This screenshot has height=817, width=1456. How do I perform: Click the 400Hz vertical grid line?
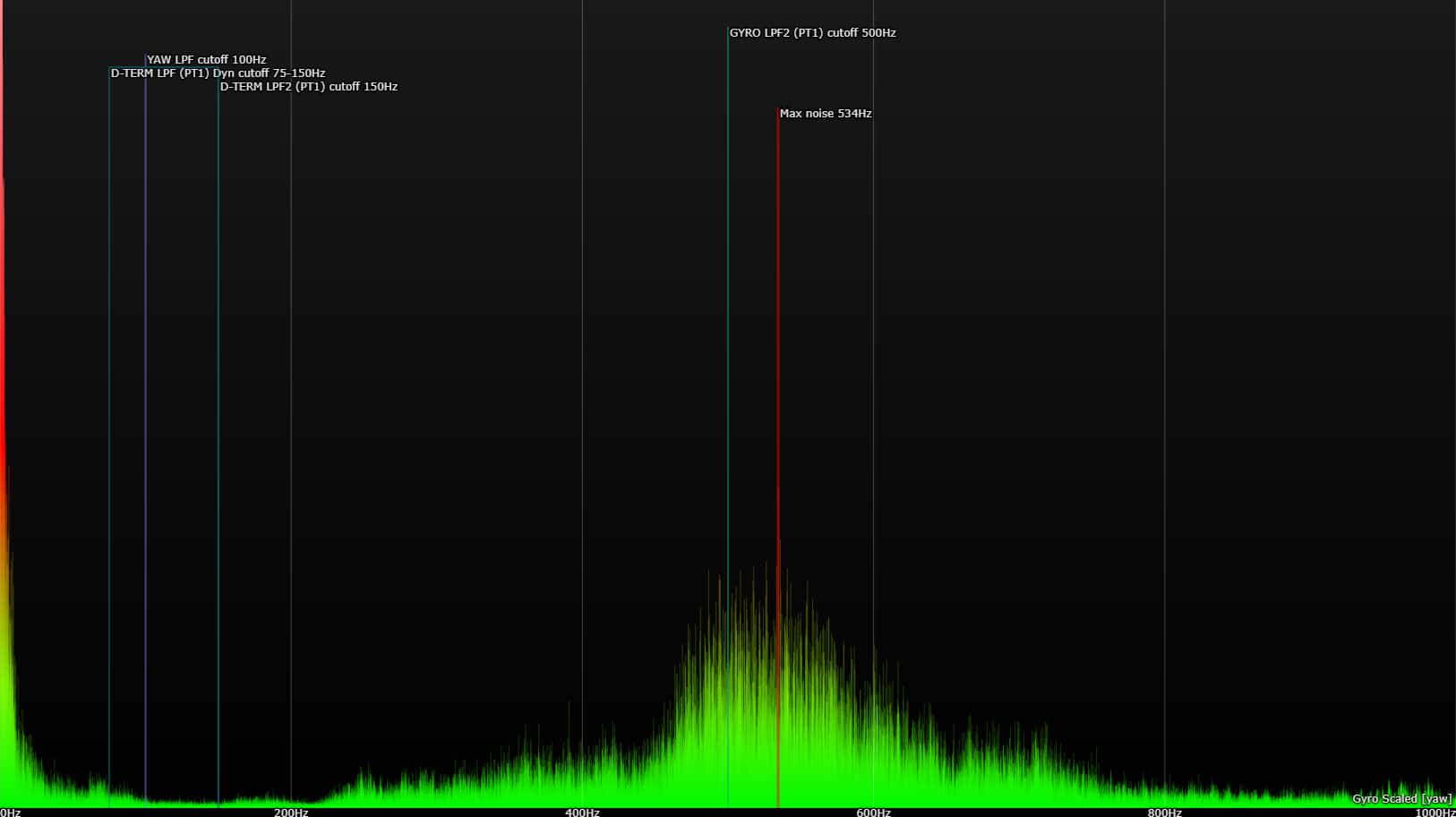point(582,358)
